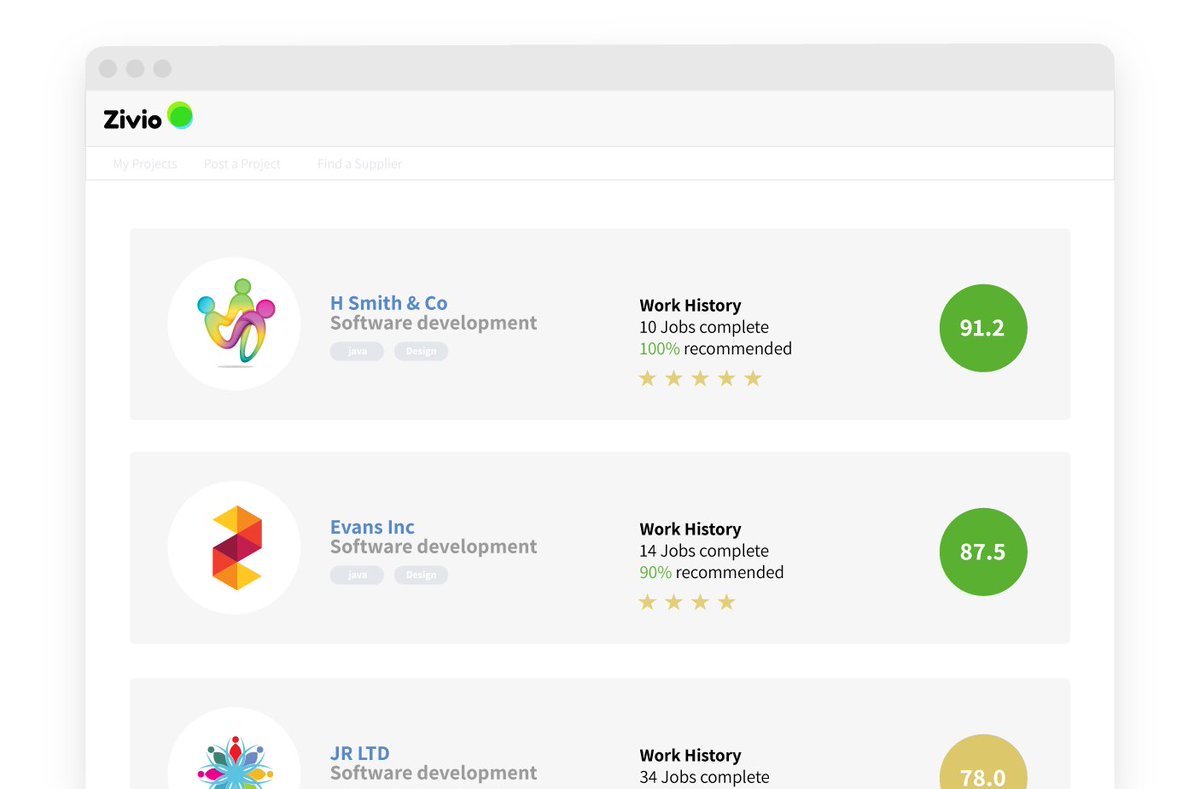This screenshot has height=789, width=1200.
Task: Open the My Projects menu item
Action: click(145, 164)
